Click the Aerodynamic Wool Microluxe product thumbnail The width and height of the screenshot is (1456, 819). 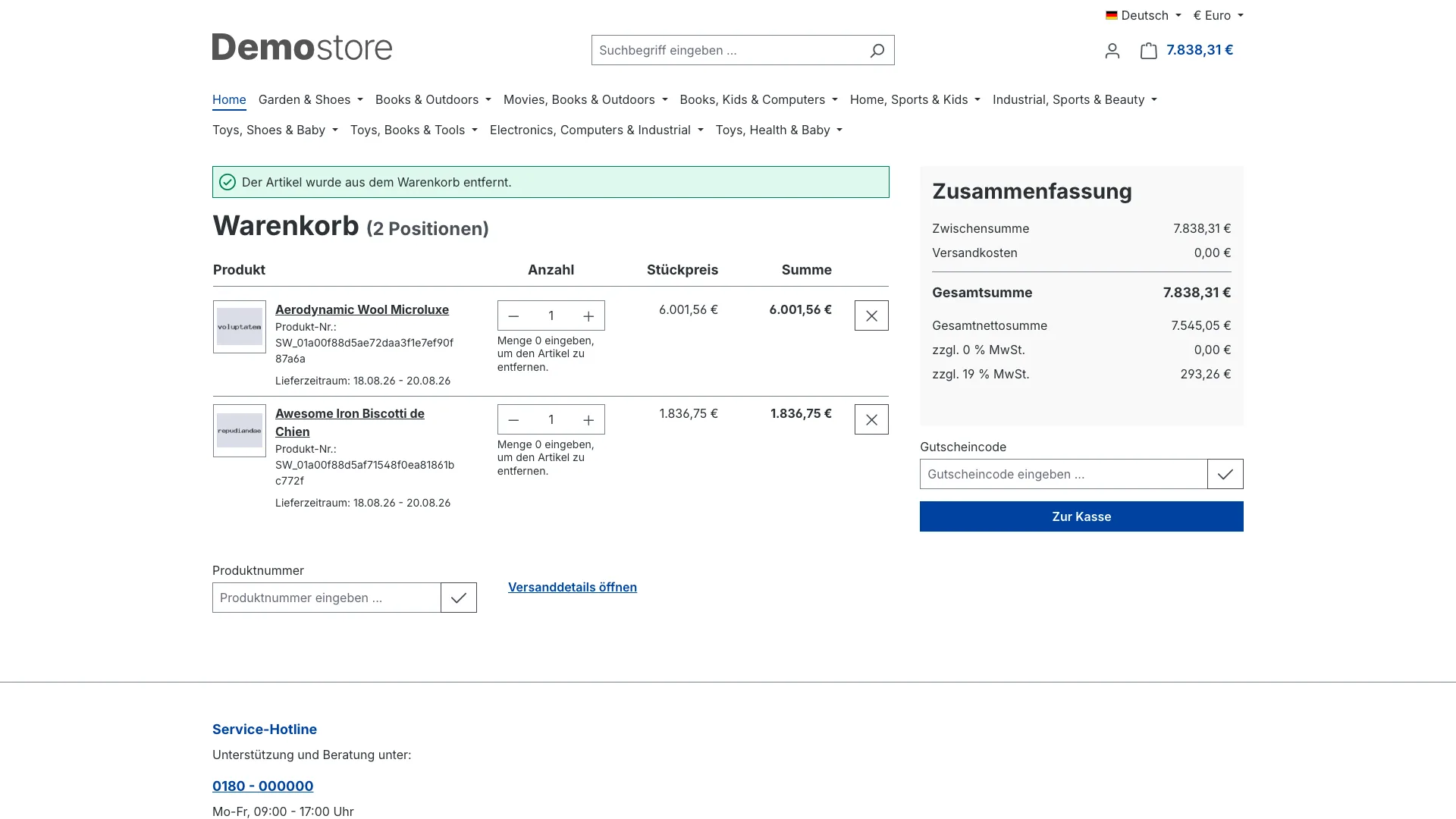tap(240, 327)
